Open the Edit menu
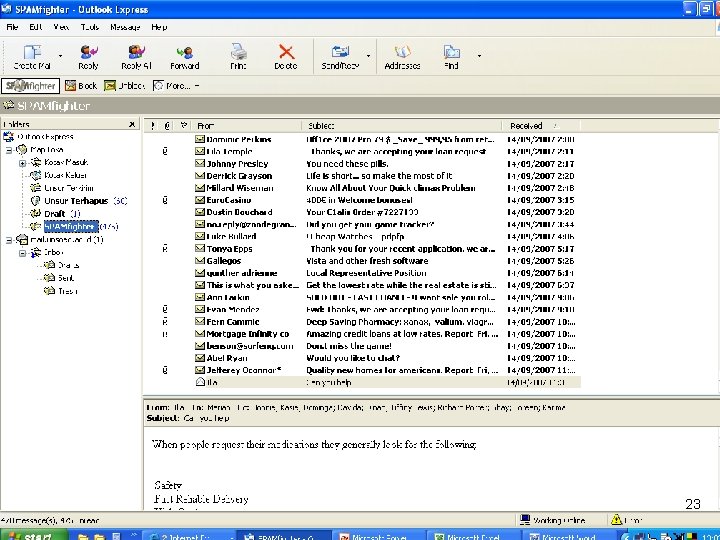The height and width of the screenshot is (540, 720). point(36,27)
